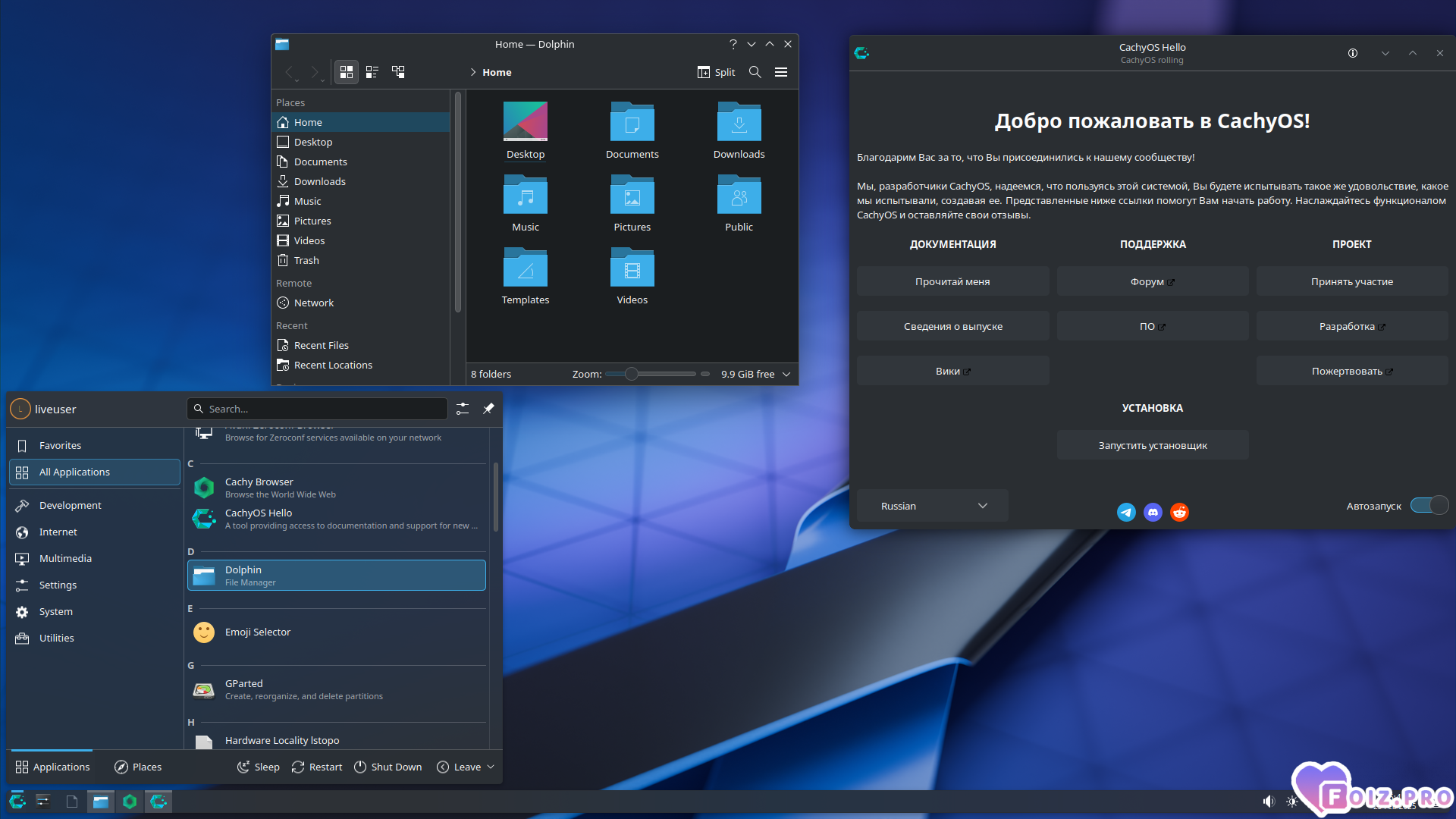The width and height of the screenshot is (1456, 819).
Task: Select the Internet category in launcher
Action: pyautogui.click(x=58, y=532)
